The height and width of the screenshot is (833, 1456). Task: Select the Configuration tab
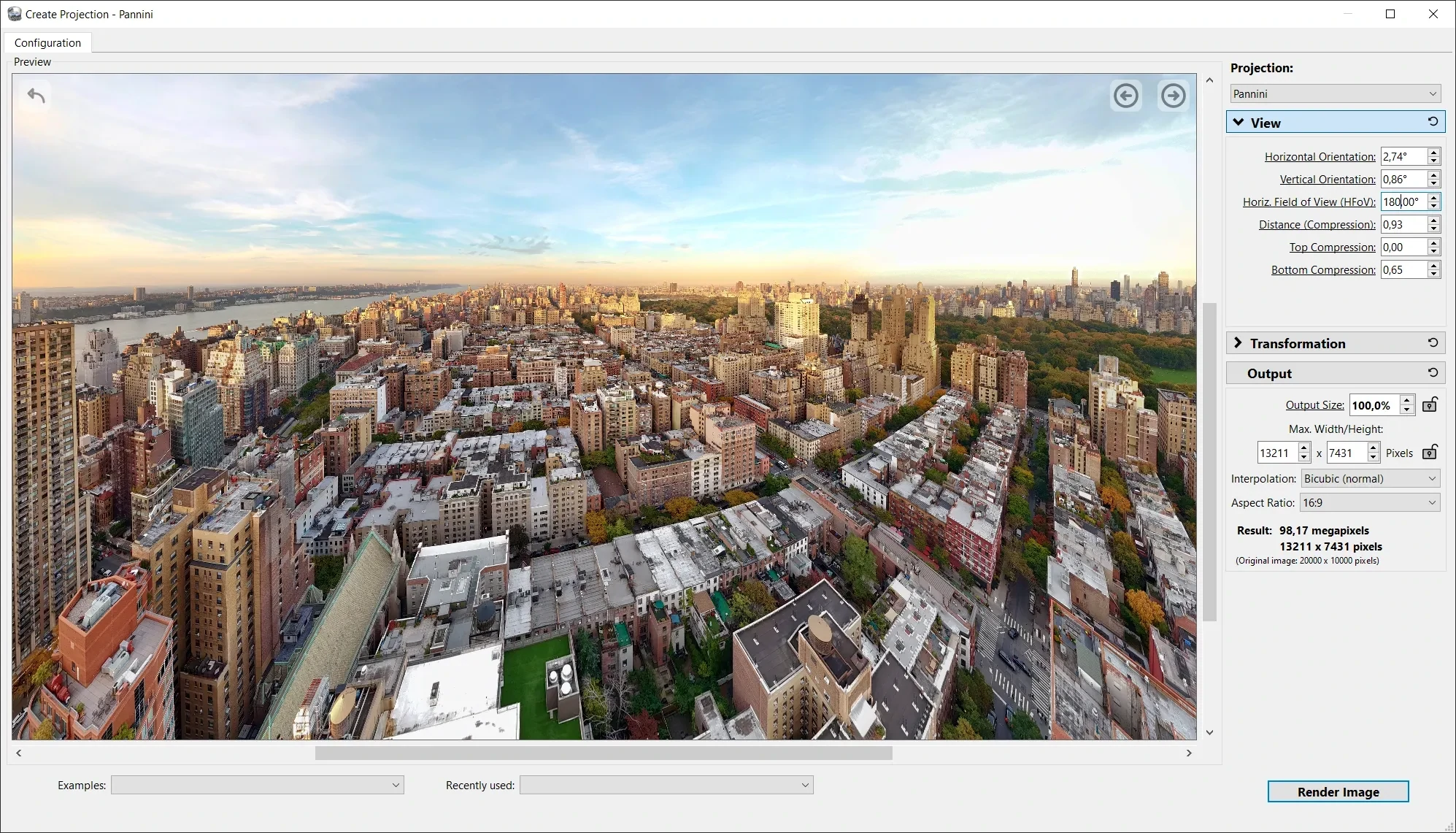47,42
